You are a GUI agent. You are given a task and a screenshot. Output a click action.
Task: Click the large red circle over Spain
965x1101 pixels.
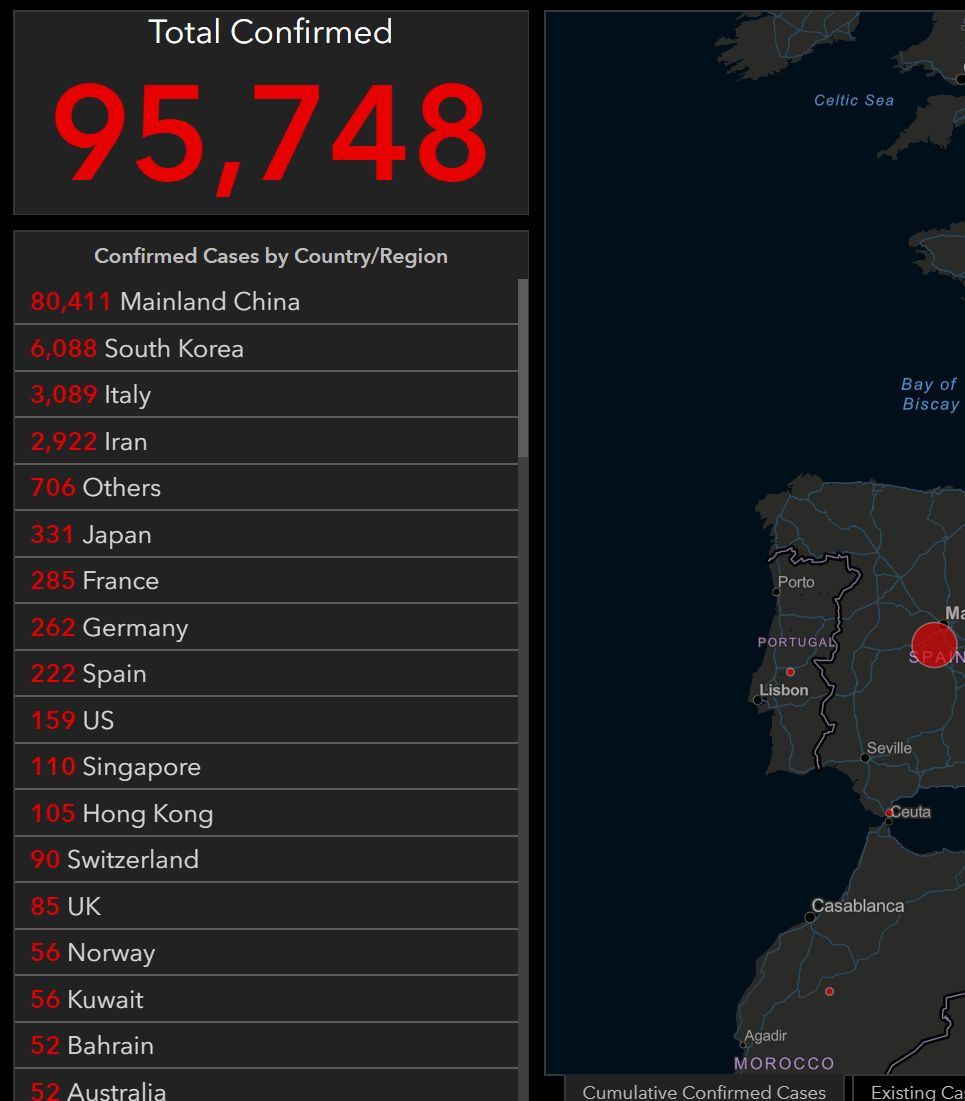[x=934, y=645]
